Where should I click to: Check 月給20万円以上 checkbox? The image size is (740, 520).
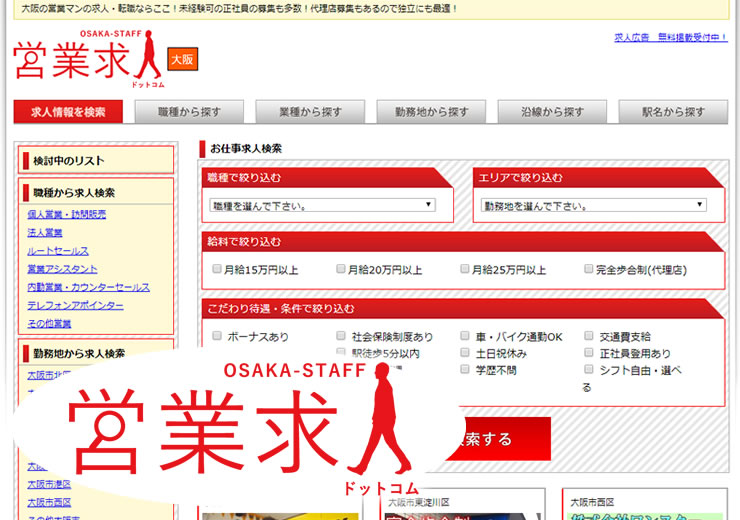point(341,269)
